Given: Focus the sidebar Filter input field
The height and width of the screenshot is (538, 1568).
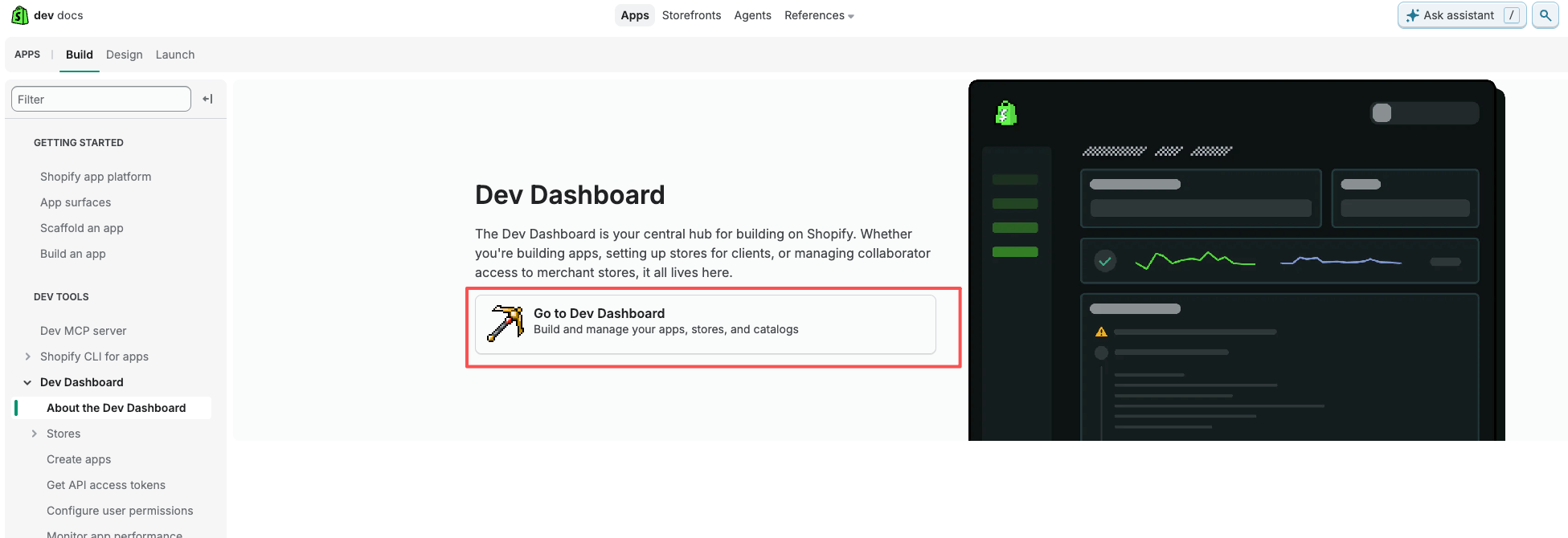Looking at the screenshot, I should tap(101, 99).
